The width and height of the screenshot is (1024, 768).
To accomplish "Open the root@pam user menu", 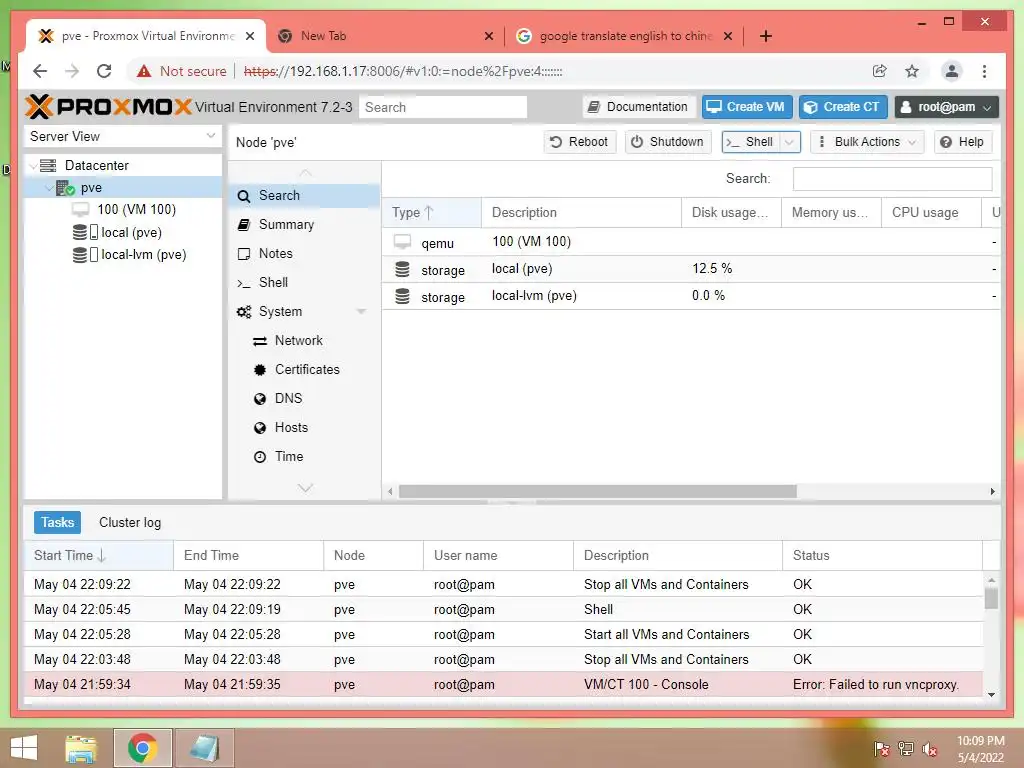I will 946,106.
